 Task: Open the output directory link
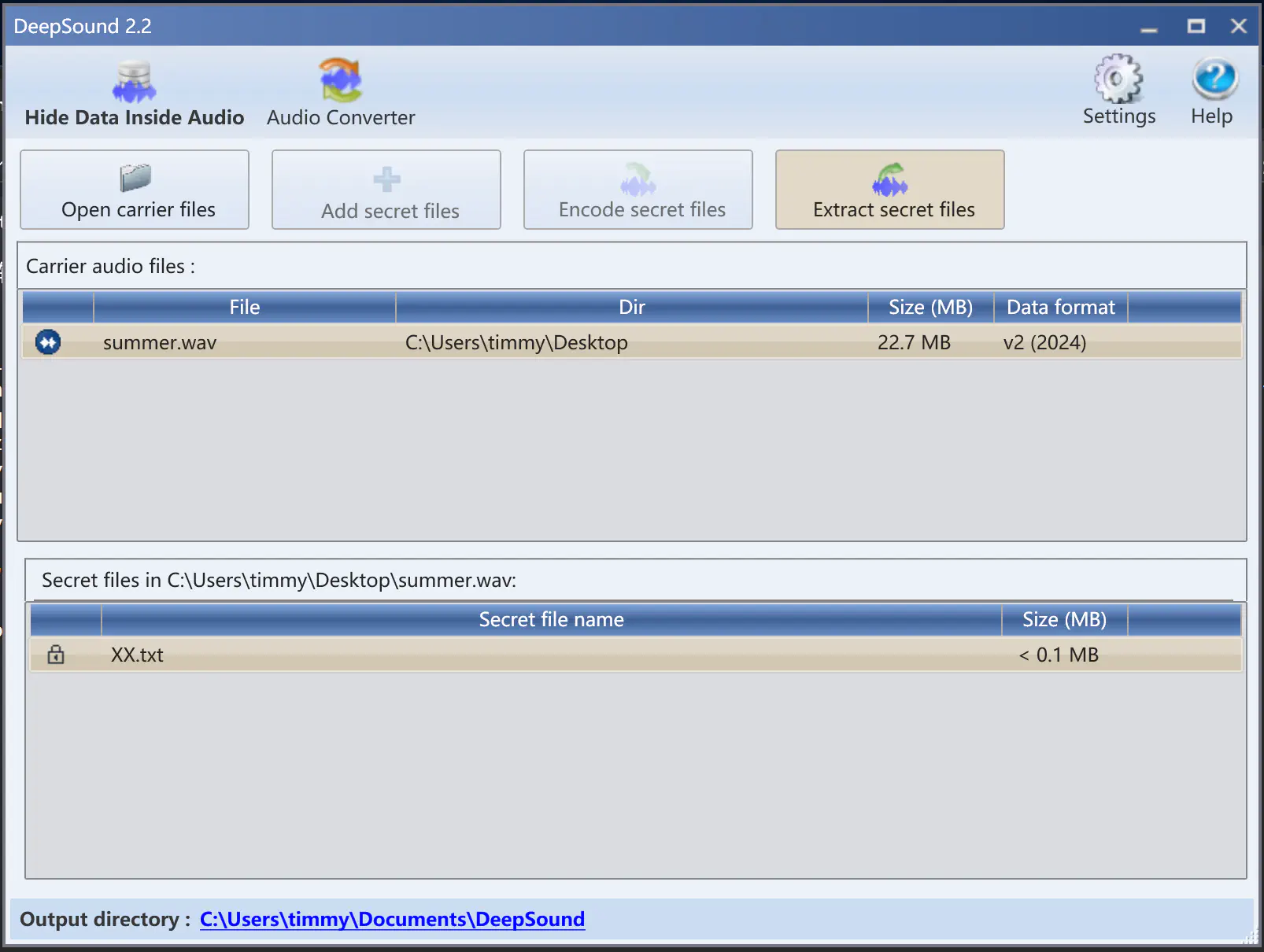pyautogui.click(x=392, y=919)
